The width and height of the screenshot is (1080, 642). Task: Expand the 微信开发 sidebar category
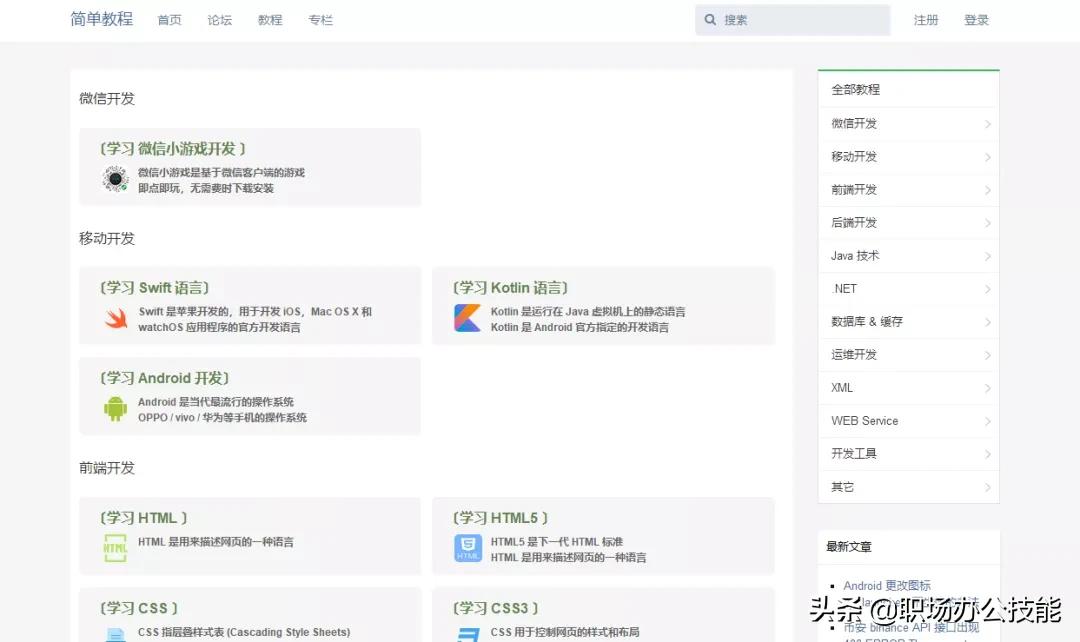pyautogui.click(x=988, y=123)
